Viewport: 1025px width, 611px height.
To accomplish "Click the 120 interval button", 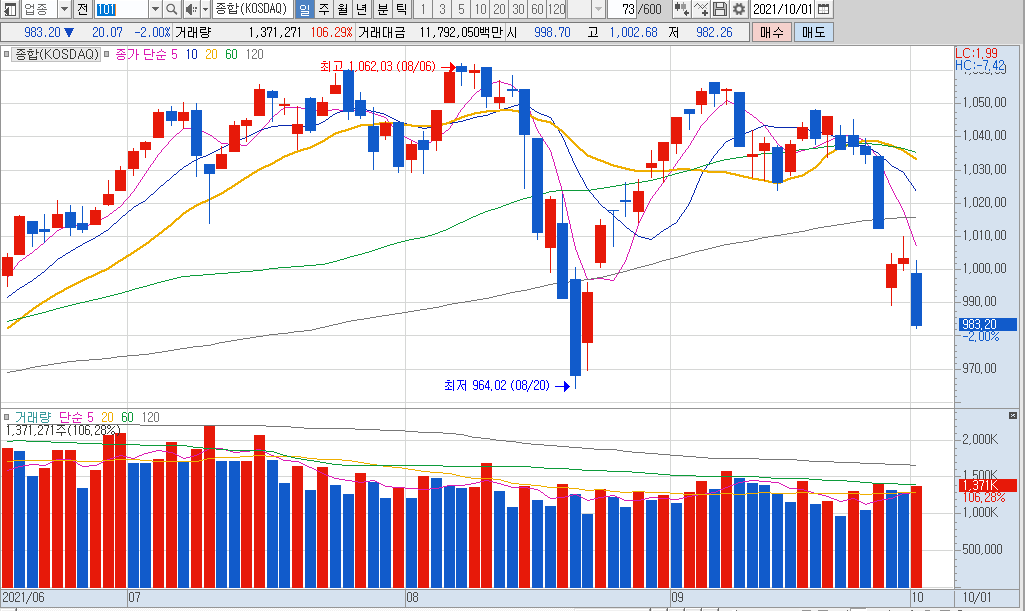I will point(557,9).
